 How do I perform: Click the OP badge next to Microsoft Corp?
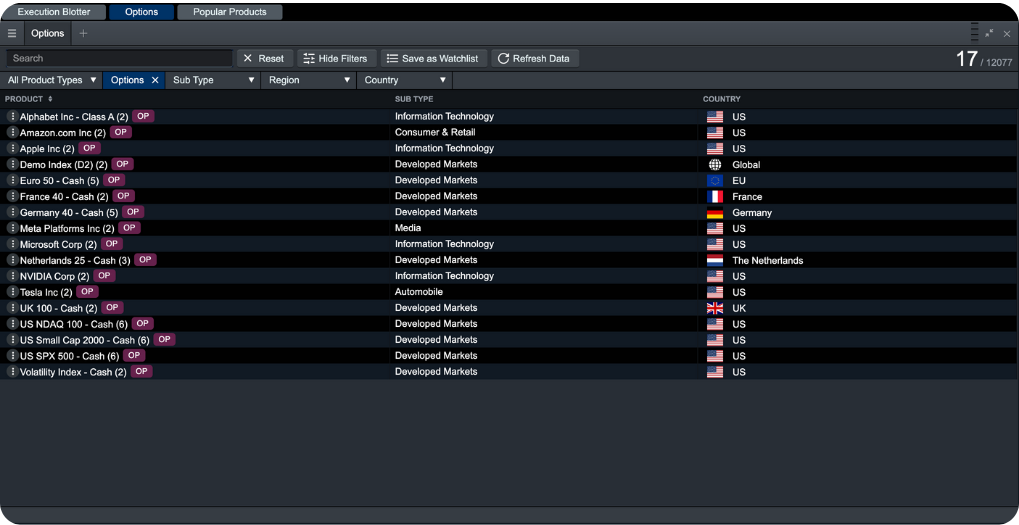click(x=112, y=244)
